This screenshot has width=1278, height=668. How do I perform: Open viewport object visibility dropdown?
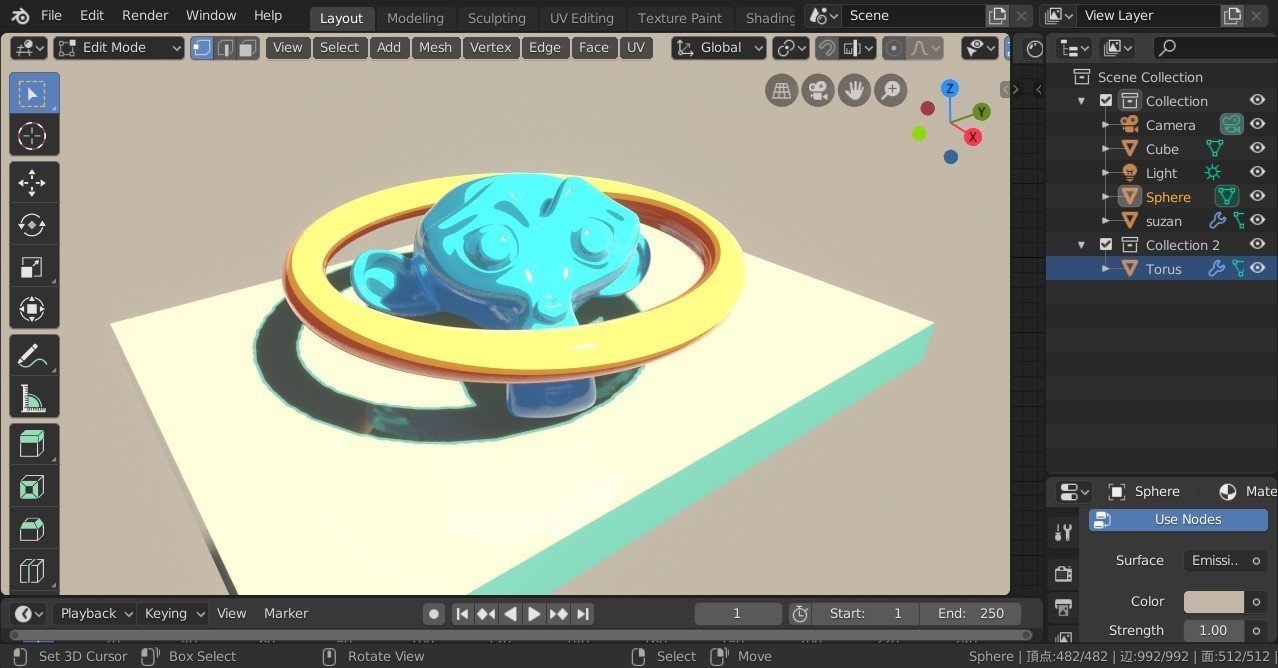pyautogui.click(x=979, y=48)
